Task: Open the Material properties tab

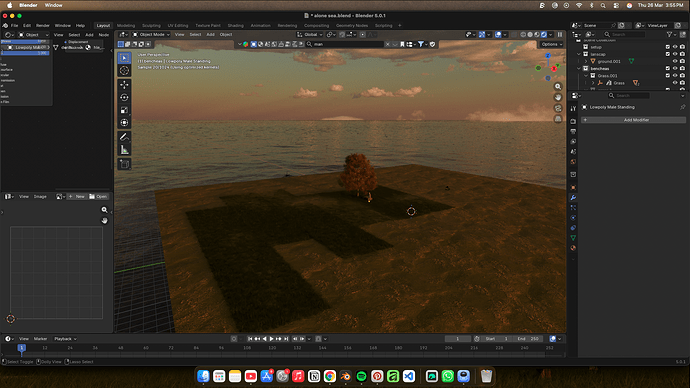Action: [x=573, y=248]
